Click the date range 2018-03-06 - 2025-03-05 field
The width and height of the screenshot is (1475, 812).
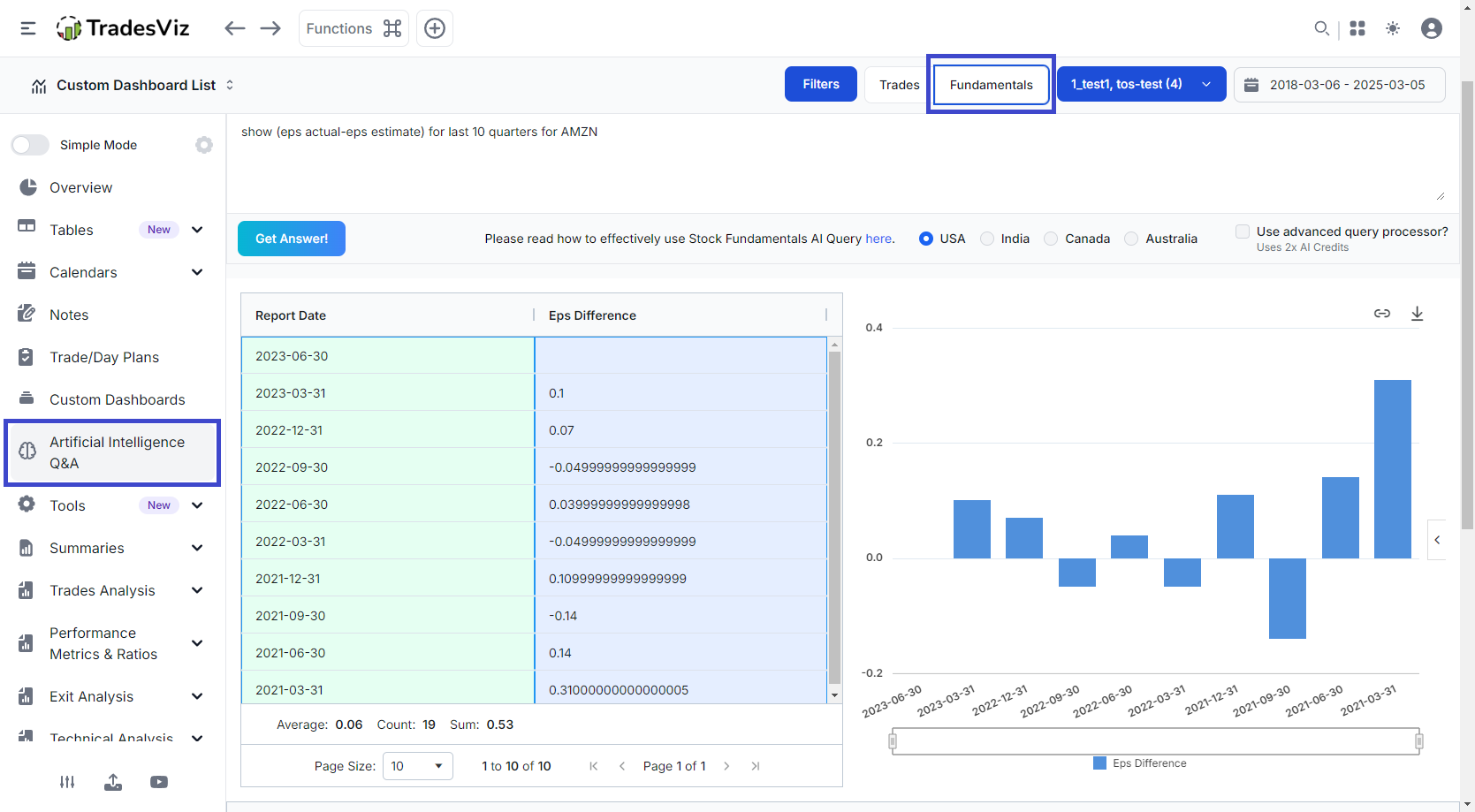point(1340,85)
